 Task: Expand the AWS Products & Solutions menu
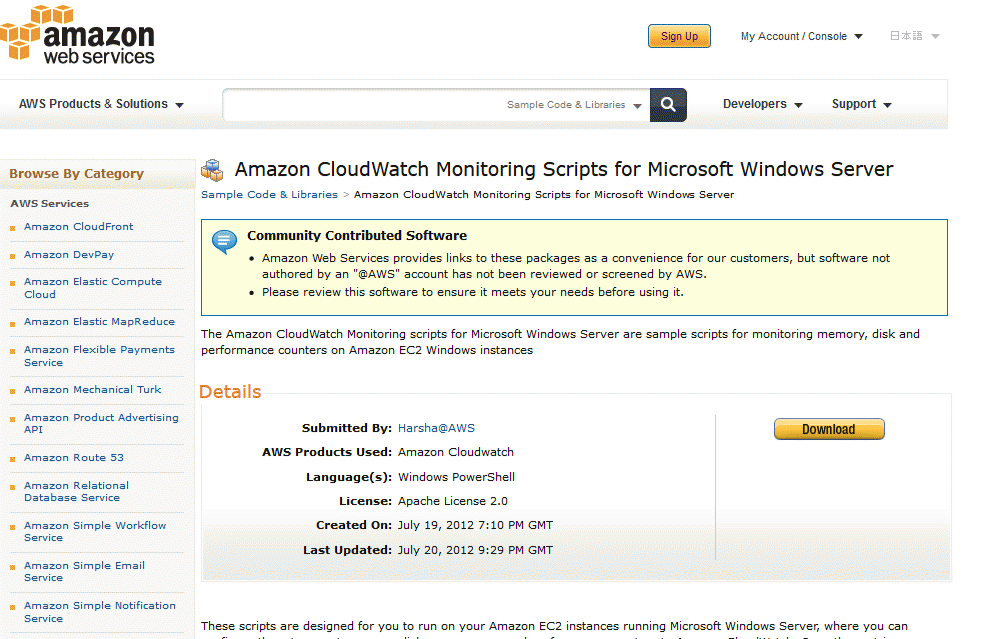(101, 104)
